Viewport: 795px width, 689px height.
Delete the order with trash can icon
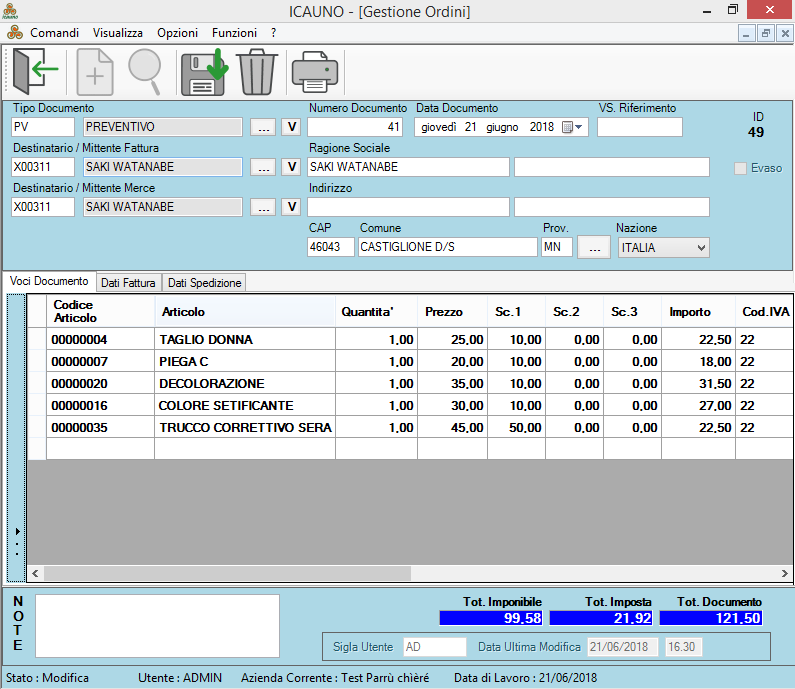click(257, 71)
